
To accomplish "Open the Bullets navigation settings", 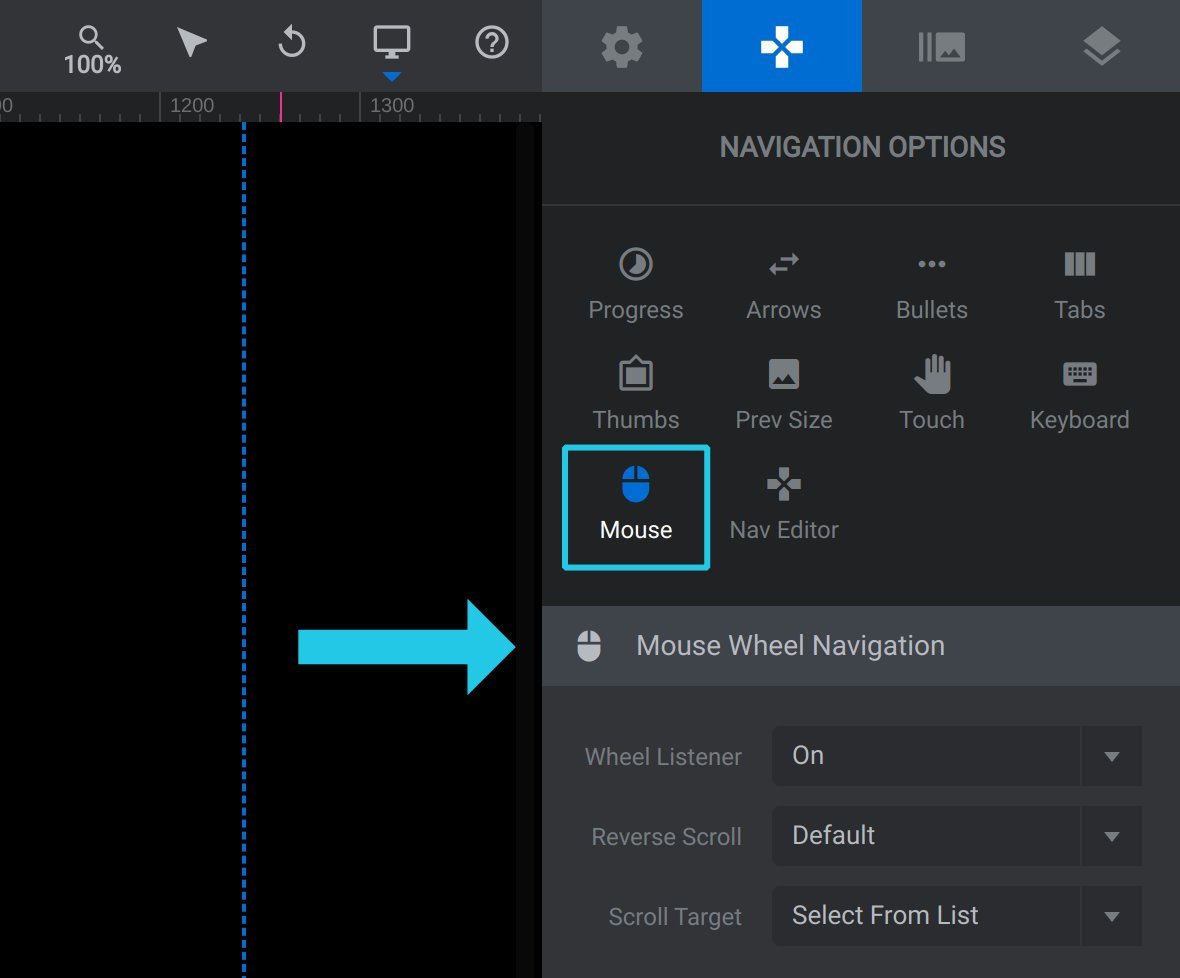I will click(x=932, y=284).
